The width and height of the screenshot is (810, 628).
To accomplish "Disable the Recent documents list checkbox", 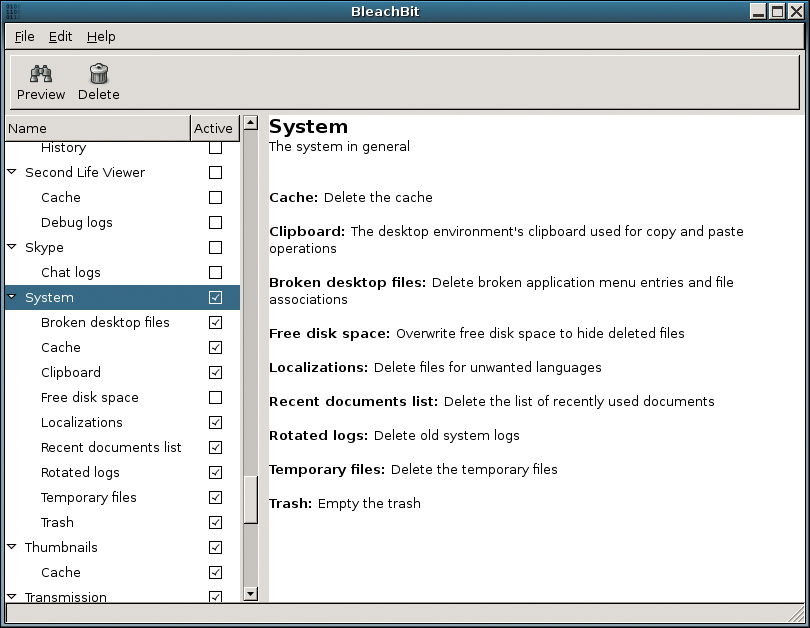I will click(215, 447).
